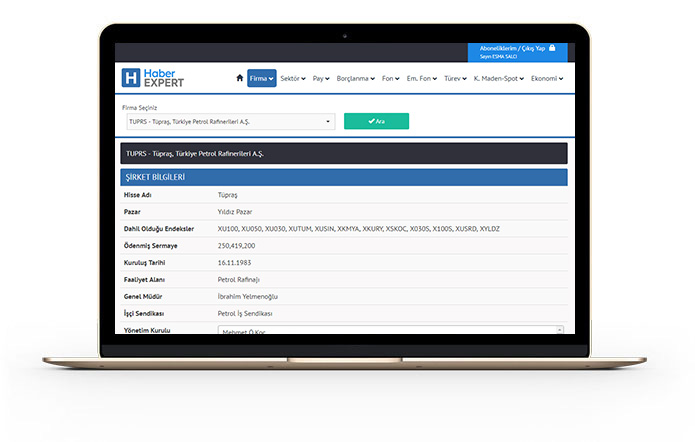Image resolution: width=695 pixels, height=442 pixels.
Task: Click the Yıldız Pazar market value
Action: tap(235, 212)
